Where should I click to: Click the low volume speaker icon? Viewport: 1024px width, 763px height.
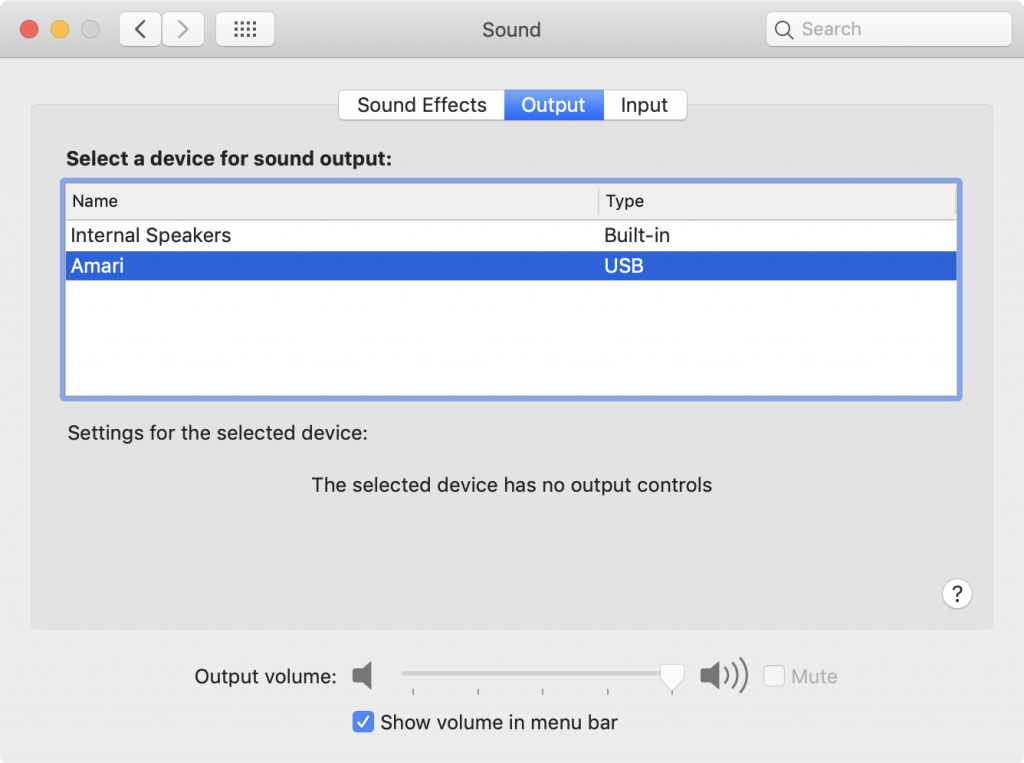(x=362, y=675)
